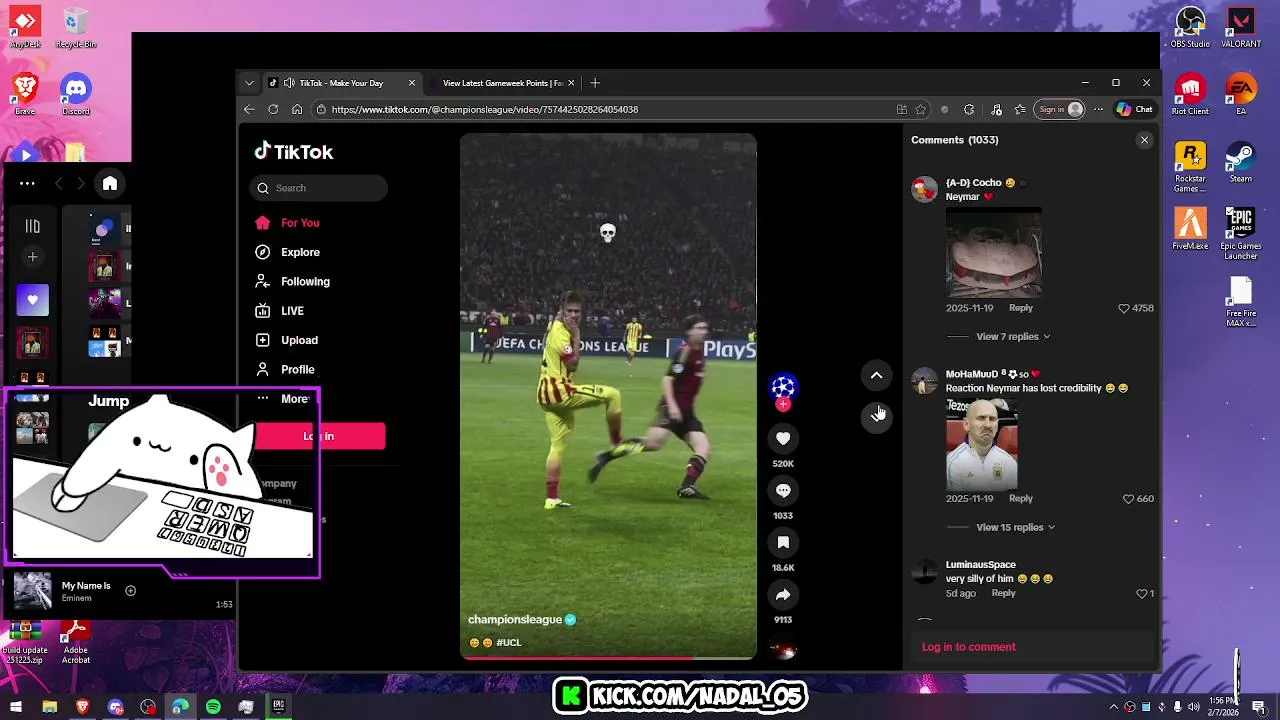Screen dimensions: 1280x720
Task: Click the TikTok logo
Action: click(294, 152)
